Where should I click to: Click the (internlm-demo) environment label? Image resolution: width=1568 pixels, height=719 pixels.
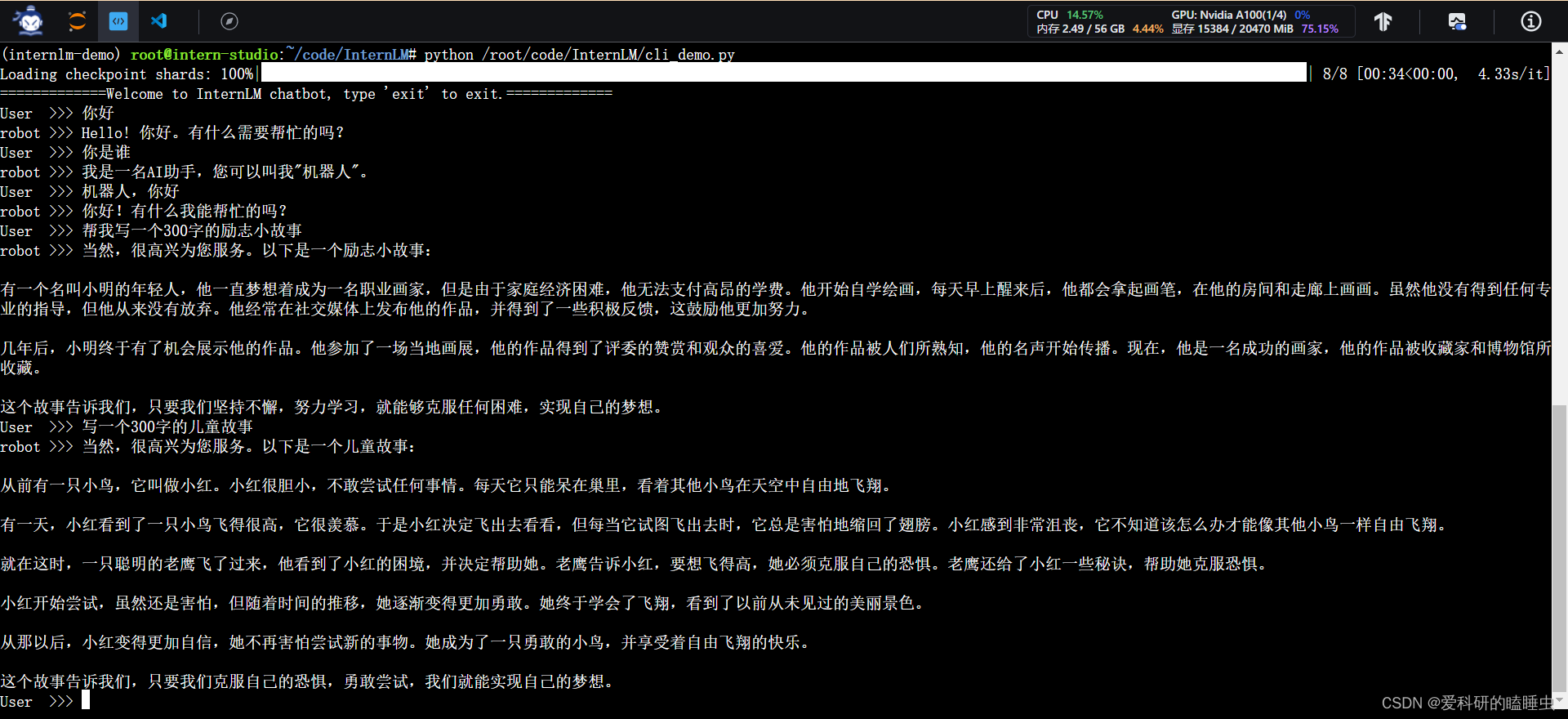[x=61, y=55]
